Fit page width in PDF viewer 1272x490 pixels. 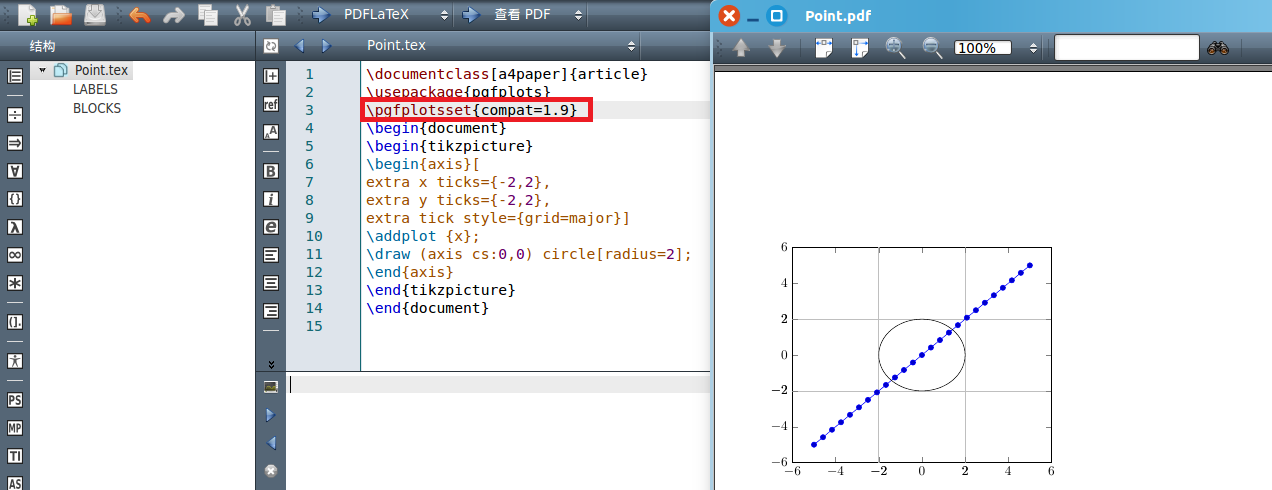click(x=825, y=48)
